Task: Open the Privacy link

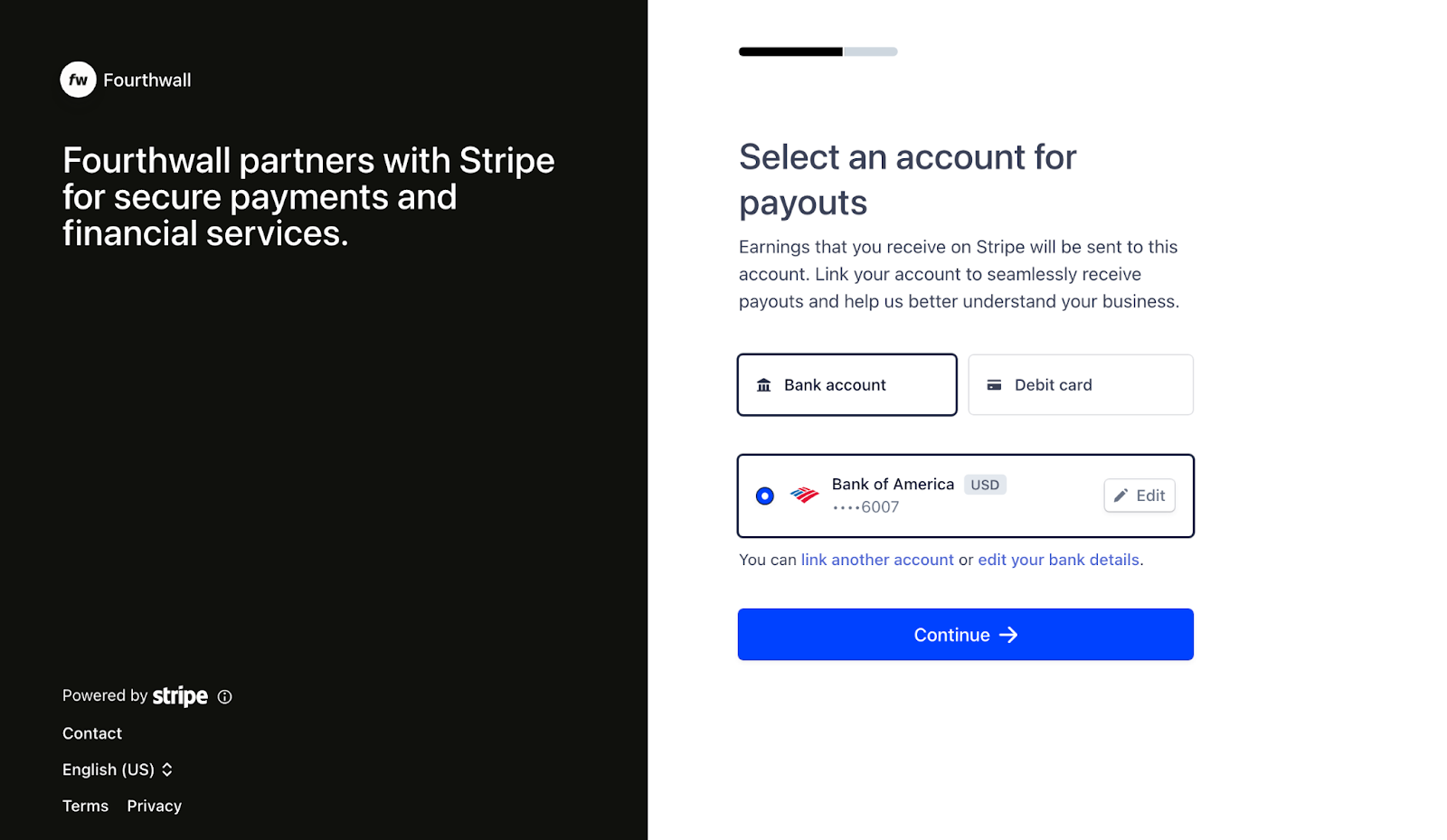Action: 155,806
